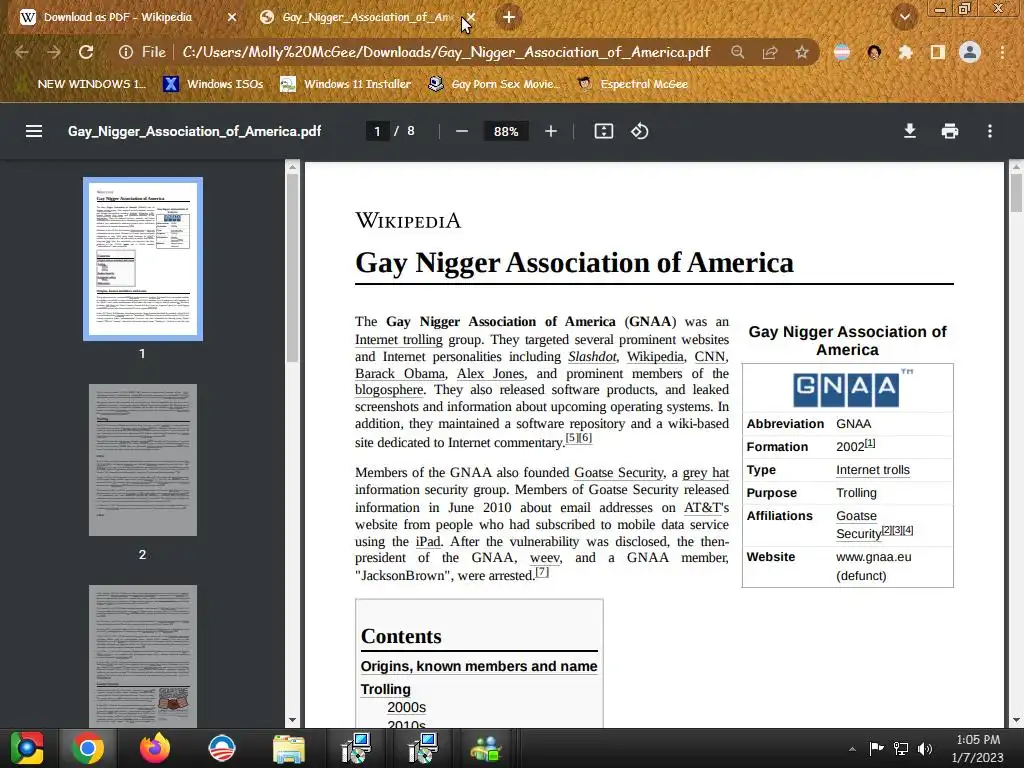Zoom in with the plus button
This screenshot has width=1024, height=768.
click(x=551, y=131)
